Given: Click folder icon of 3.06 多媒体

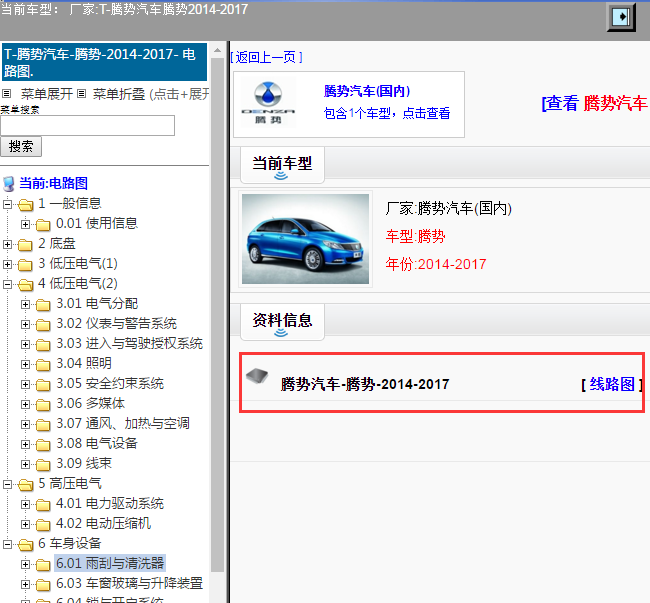Looking at the screenshot, I should (43, 404).
